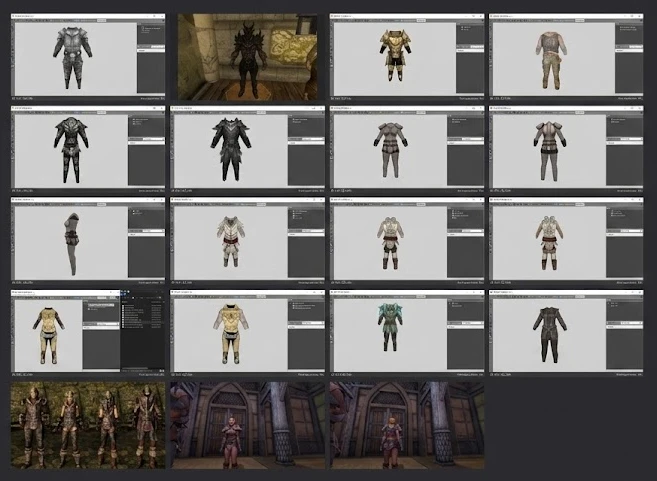
Task: View the side-profile gray armor preview thumbnail
Action: click(x=88, y=241)
